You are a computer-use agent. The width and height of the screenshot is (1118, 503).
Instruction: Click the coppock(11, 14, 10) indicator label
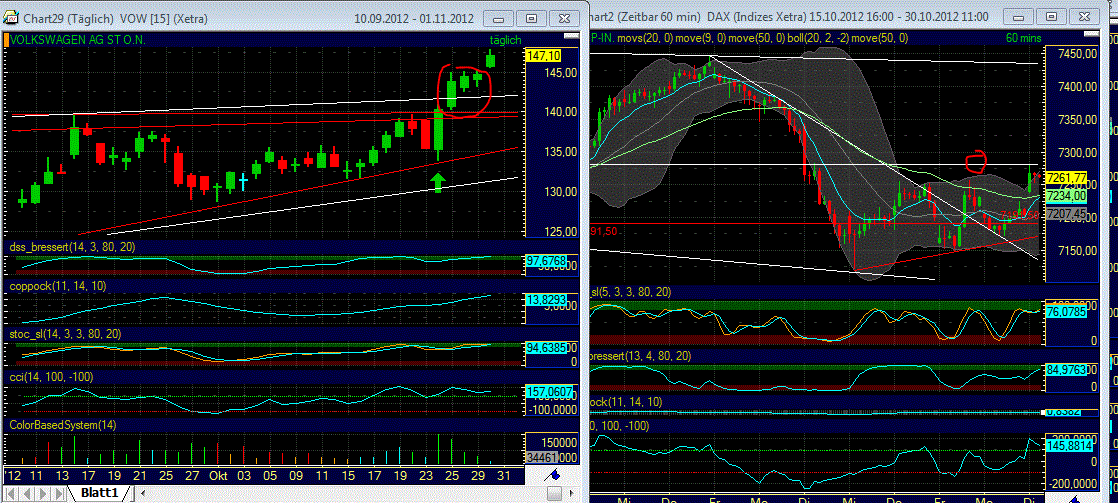59,285
